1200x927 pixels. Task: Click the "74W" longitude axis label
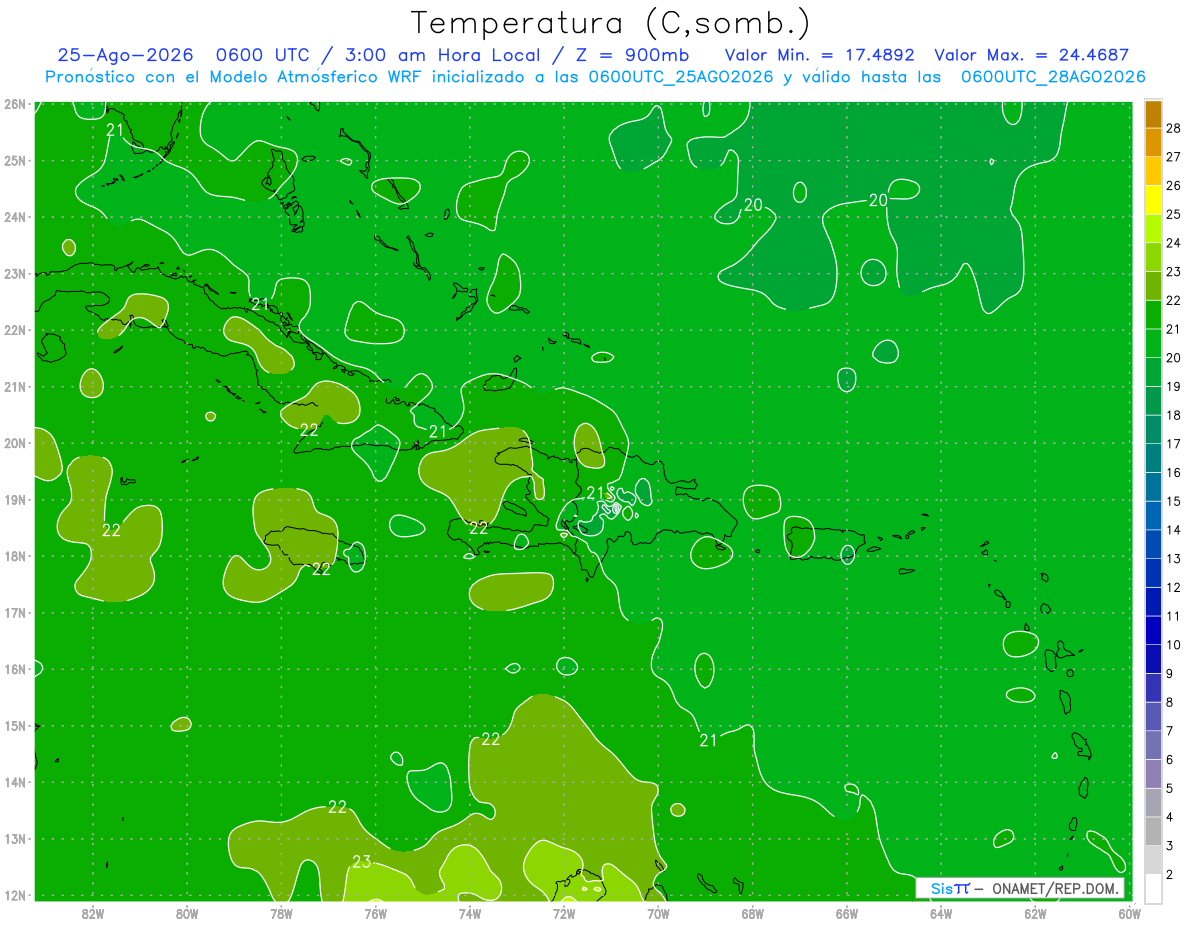pyautogui.click(x=470, y=913)
